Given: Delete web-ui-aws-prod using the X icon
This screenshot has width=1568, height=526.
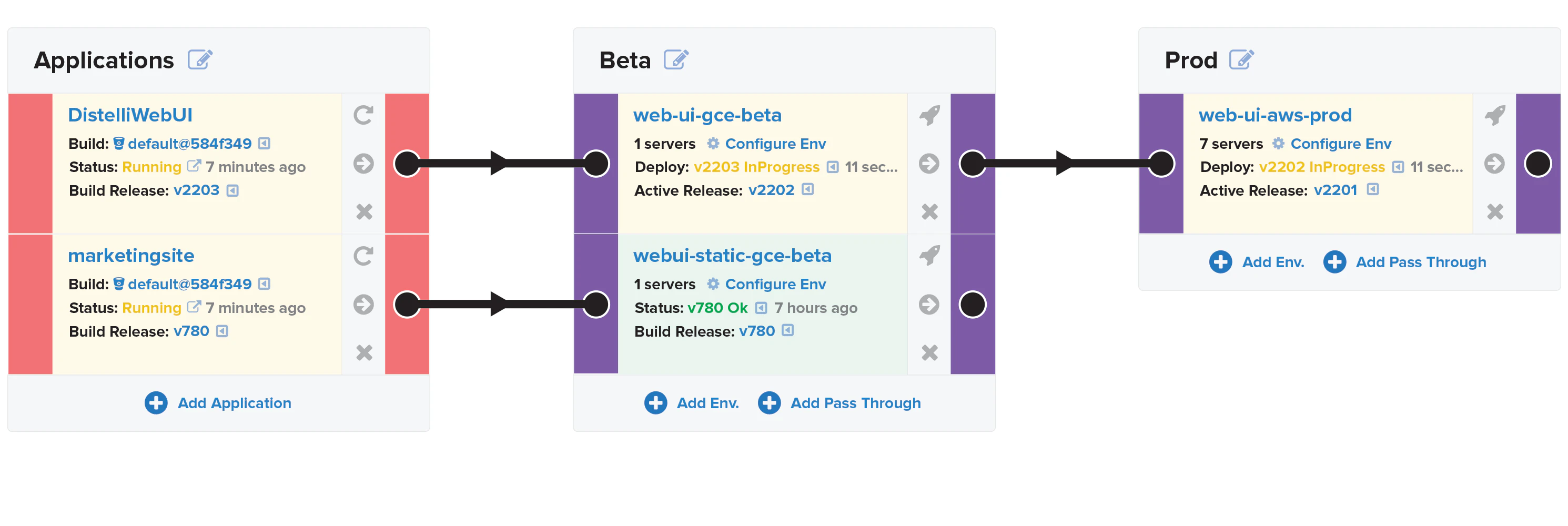Looking at the screenshot, I should tap(1495, 212).
